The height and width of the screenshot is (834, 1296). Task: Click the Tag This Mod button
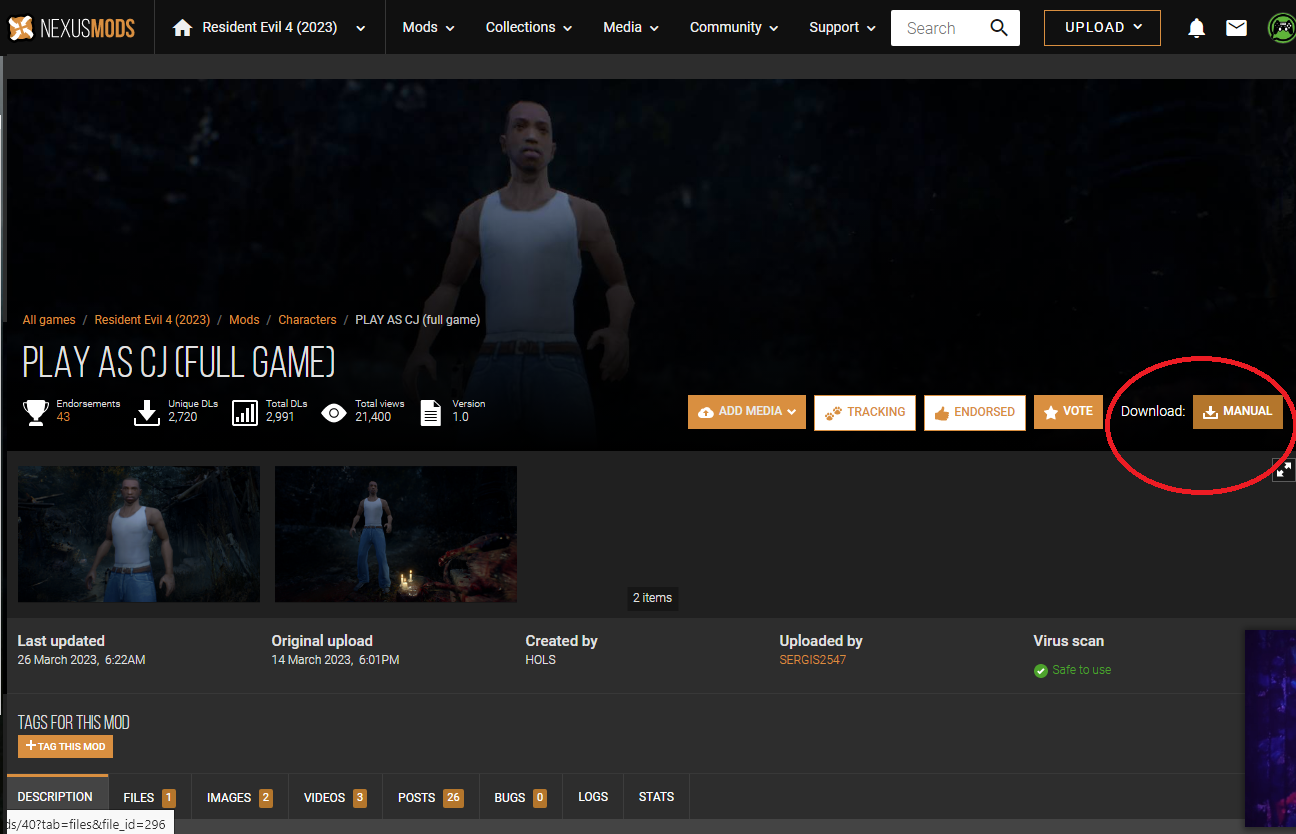click(x=65, y=747)
